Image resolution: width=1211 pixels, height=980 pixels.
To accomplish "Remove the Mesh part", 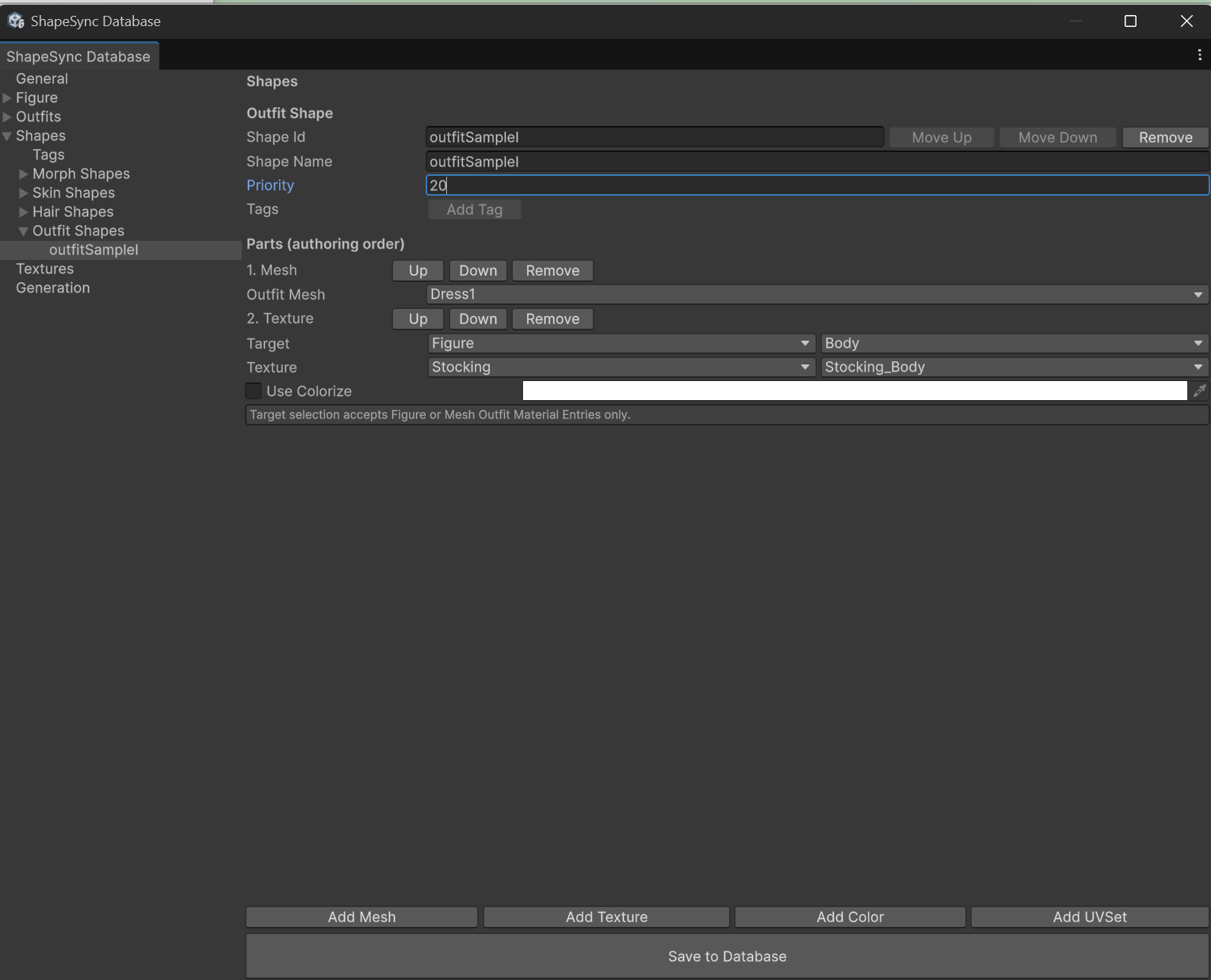I will (x=552, y=270).
